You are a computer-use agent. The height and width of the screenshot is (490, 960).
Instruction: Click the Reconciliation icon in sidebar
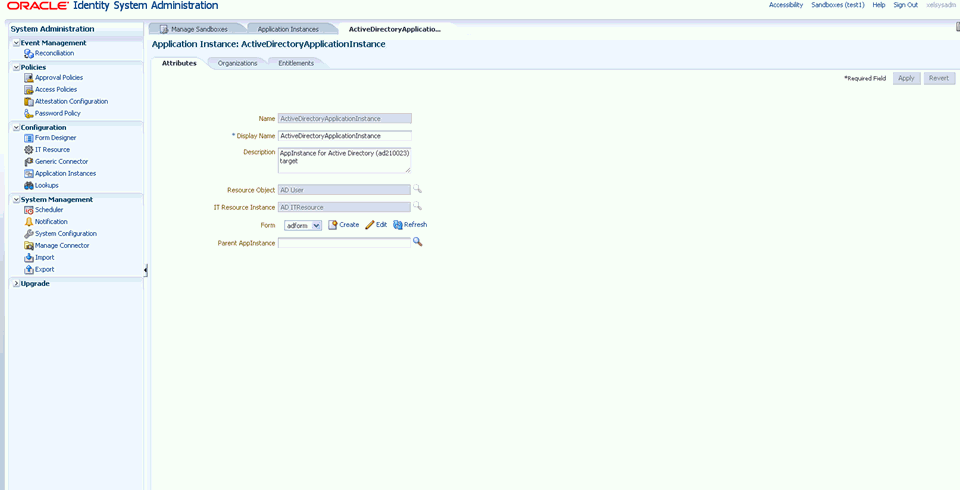click(29, 54)
